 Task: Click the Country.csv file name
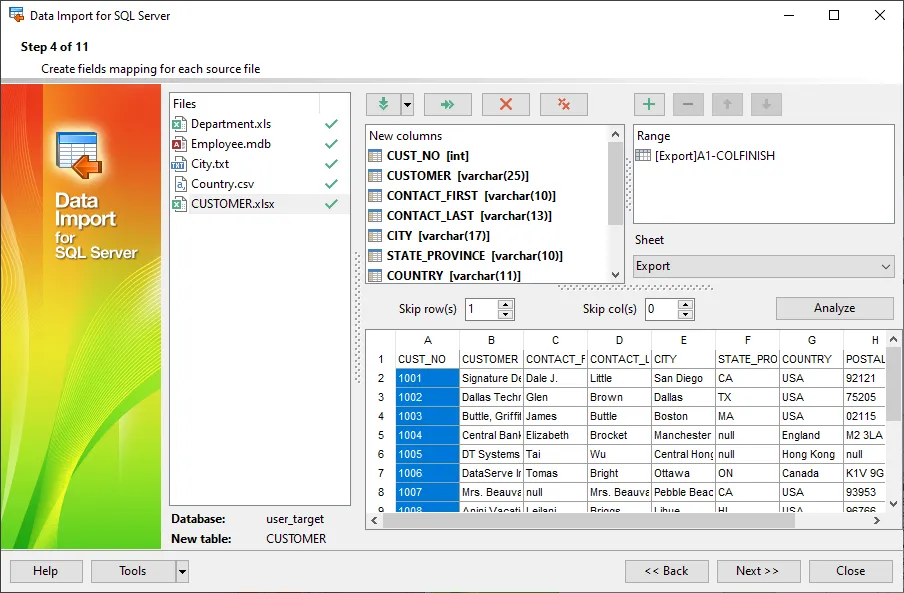[x=223, y=184]
